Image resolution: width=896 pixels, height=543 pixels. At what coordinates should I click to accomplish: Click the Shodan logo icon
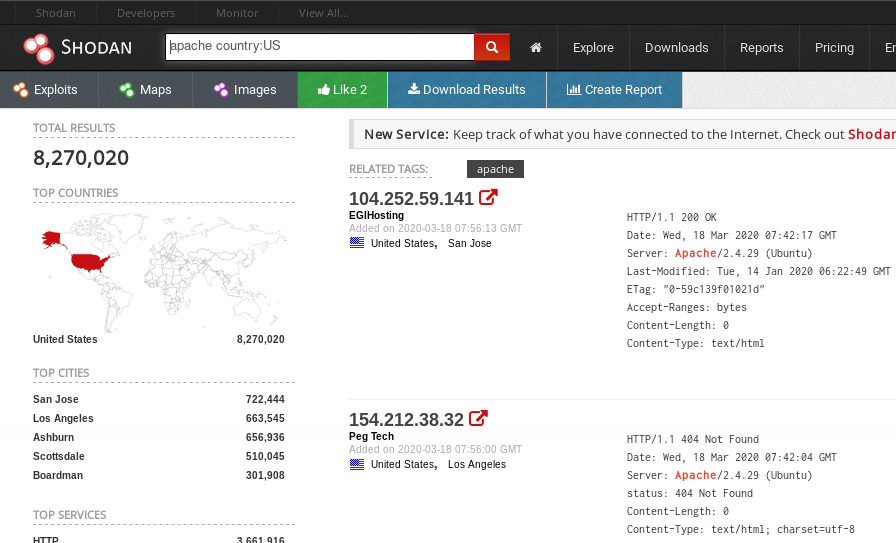click(x=38, y=48)
